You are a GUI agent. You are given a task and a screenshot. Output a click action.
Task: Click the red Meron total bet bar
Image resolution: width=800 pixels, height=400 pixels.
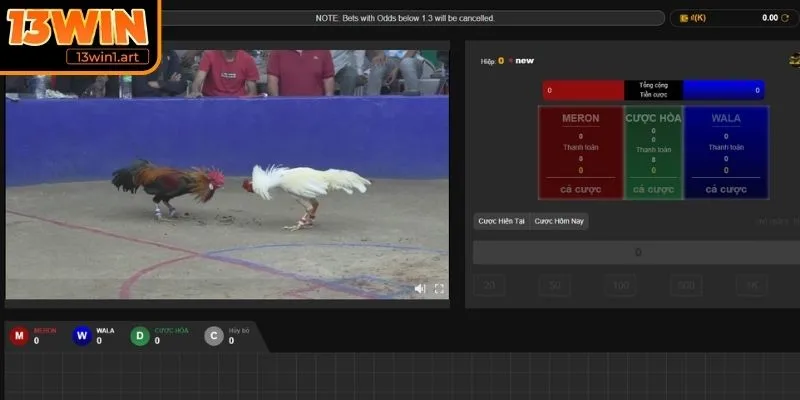tap(583, 90)
